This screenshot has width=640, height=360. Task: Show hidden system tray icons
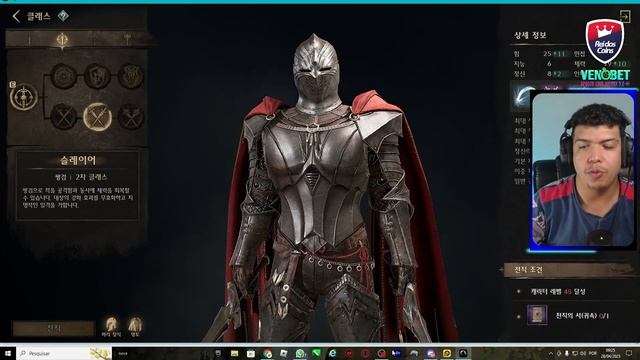pos(551,353)
